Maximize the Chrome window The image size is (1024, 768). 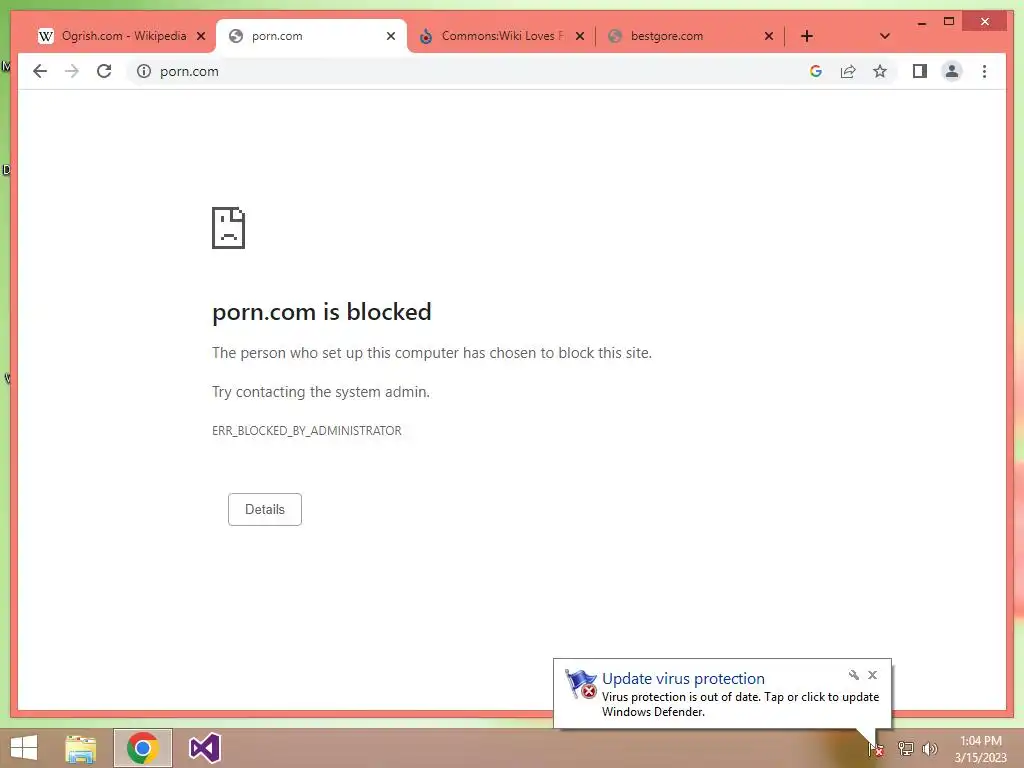(x=949, y=22)
